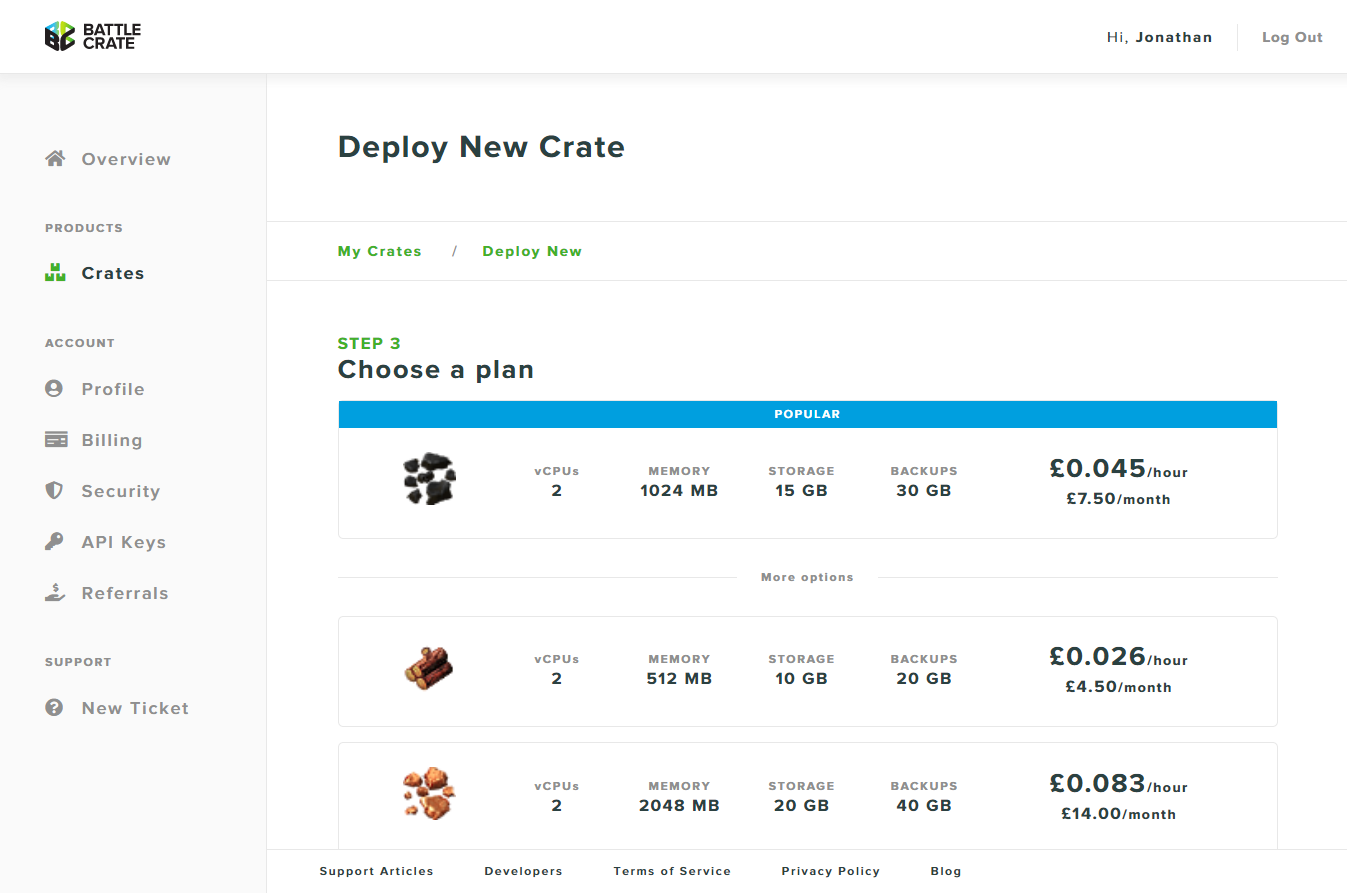Open Terms of Service
This screenshot has width=1347, height=893.
click(672, 871)
